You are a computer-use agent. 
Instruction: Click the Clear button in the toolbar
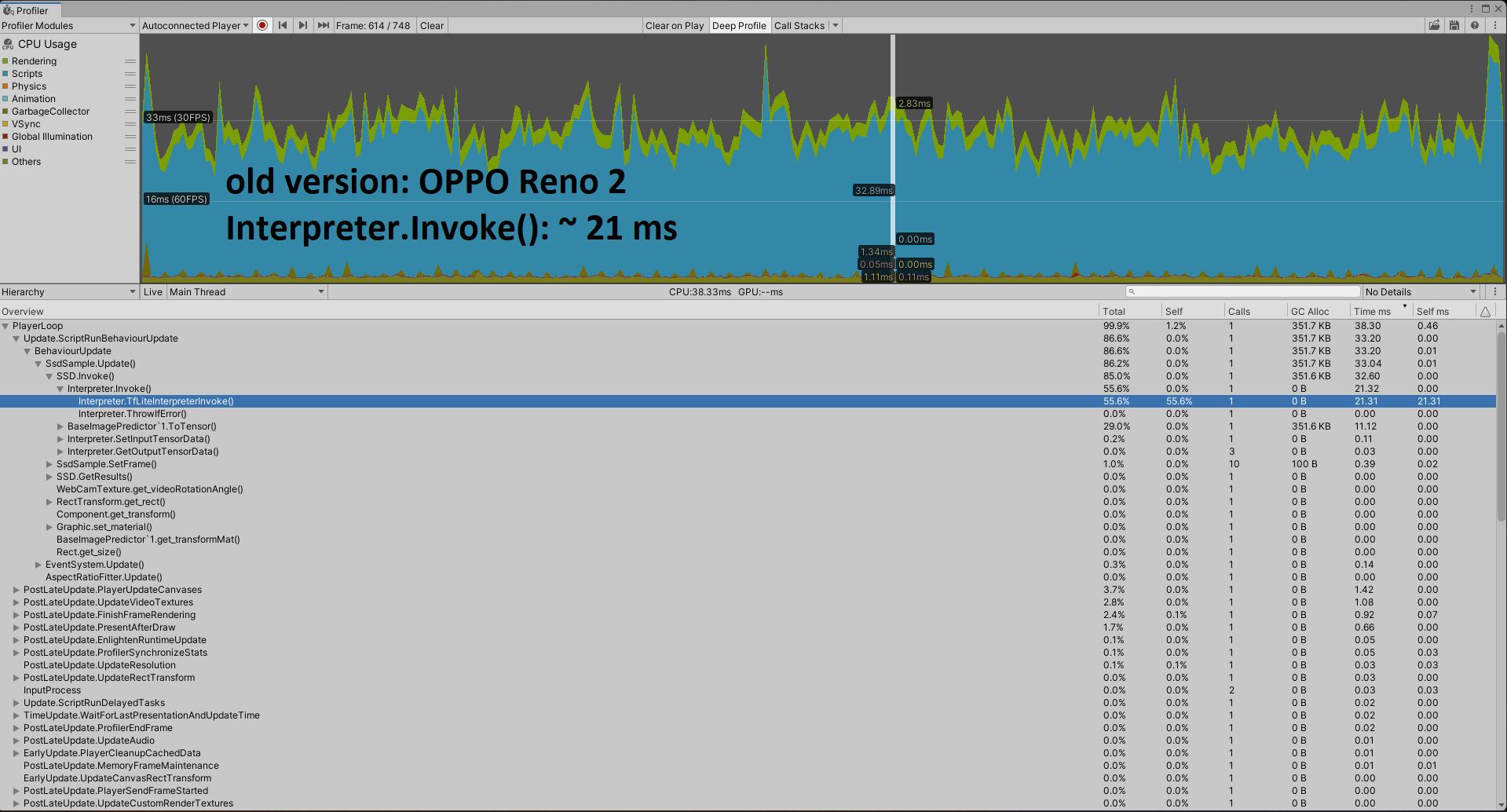pos(431,24)
